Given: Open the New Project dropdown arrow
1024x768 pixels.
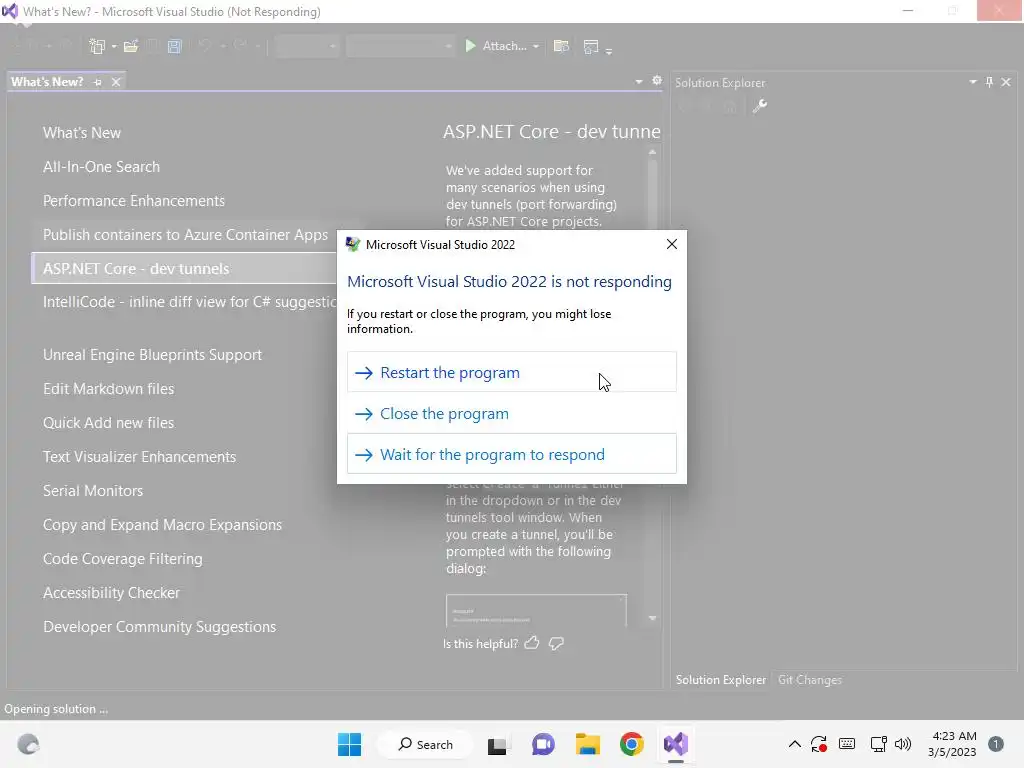Looking at the screenshot, I should 114,46.
